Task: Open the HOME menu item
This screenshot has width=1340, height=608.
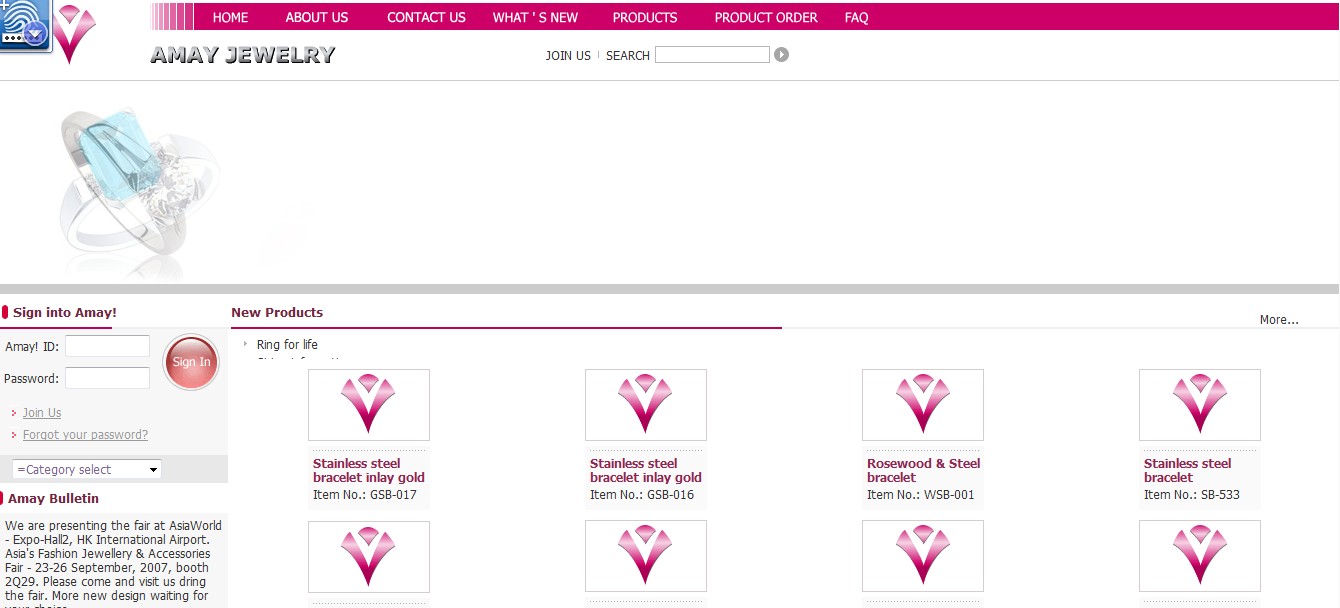Action: click(x=230, y=17)
